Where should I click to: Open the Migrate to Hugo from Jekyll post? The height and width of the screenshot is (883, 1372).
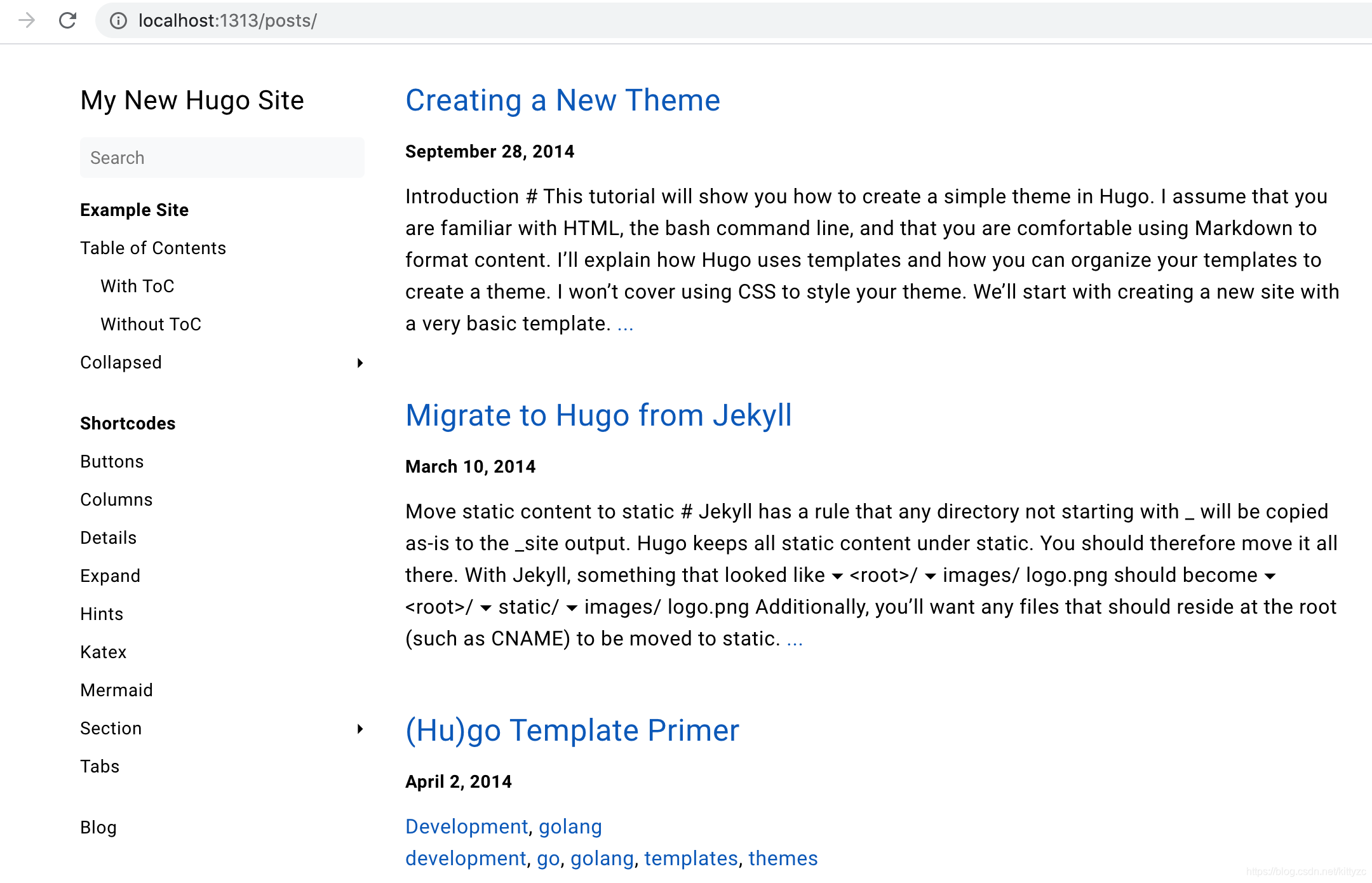point(598,415)
